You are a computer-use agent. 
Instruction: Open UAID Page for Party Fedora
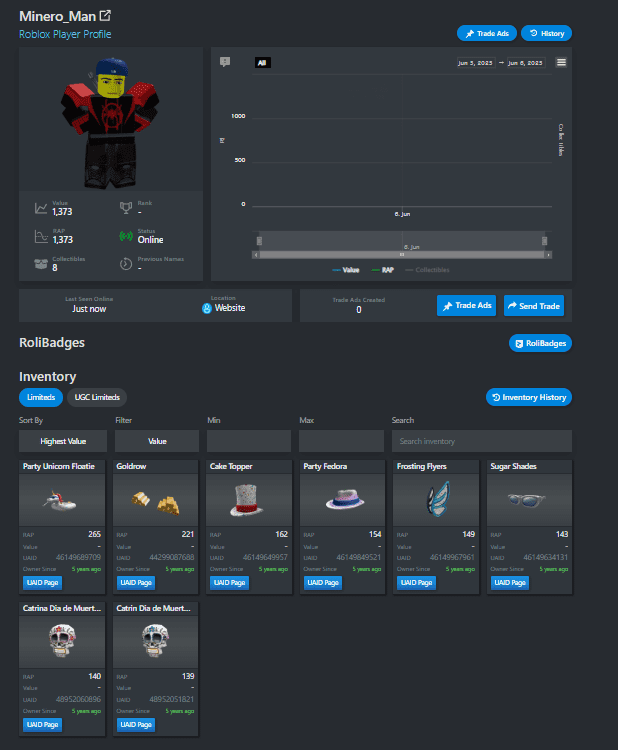coord(323,583)
